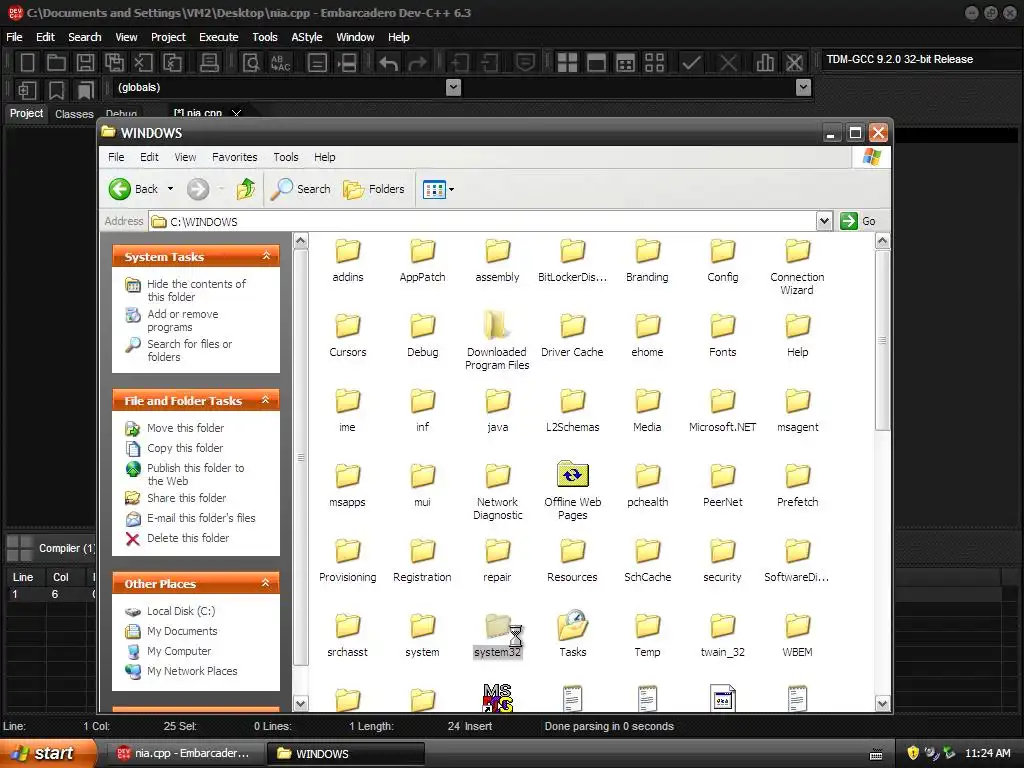Click the Open file icon in Dev-C++ toolbar
Viewport: 1024px width, 768px height.
tap(56, 63)
